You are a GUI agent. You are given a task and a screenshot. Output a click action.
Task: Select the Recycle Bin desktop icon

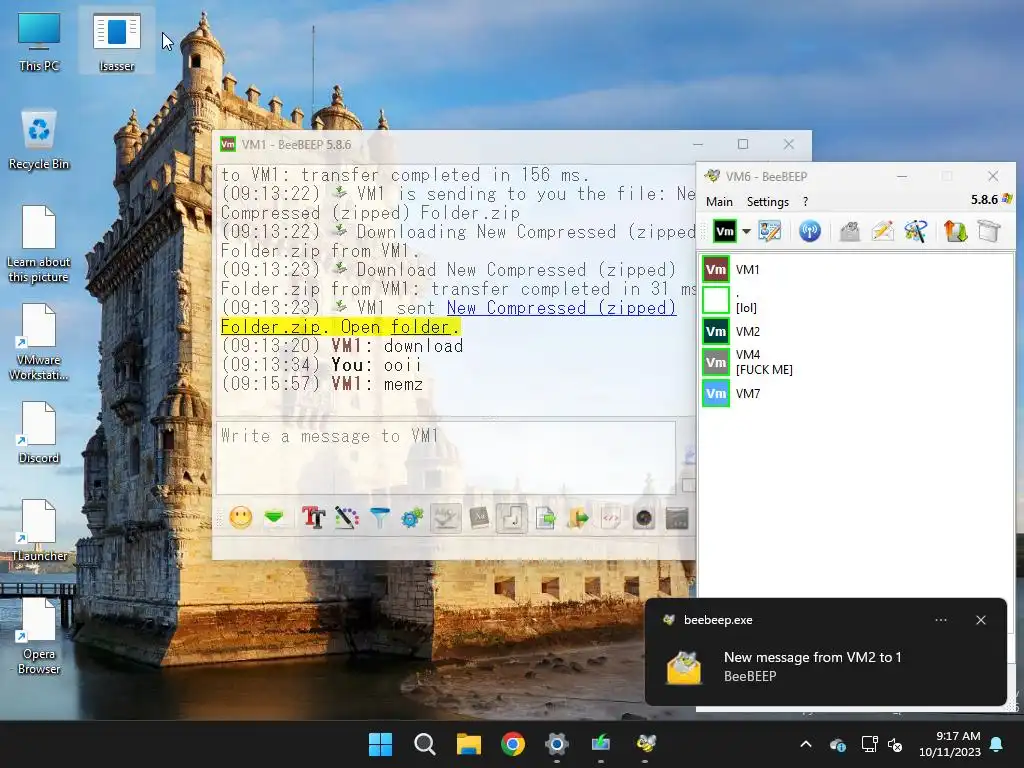39,140
